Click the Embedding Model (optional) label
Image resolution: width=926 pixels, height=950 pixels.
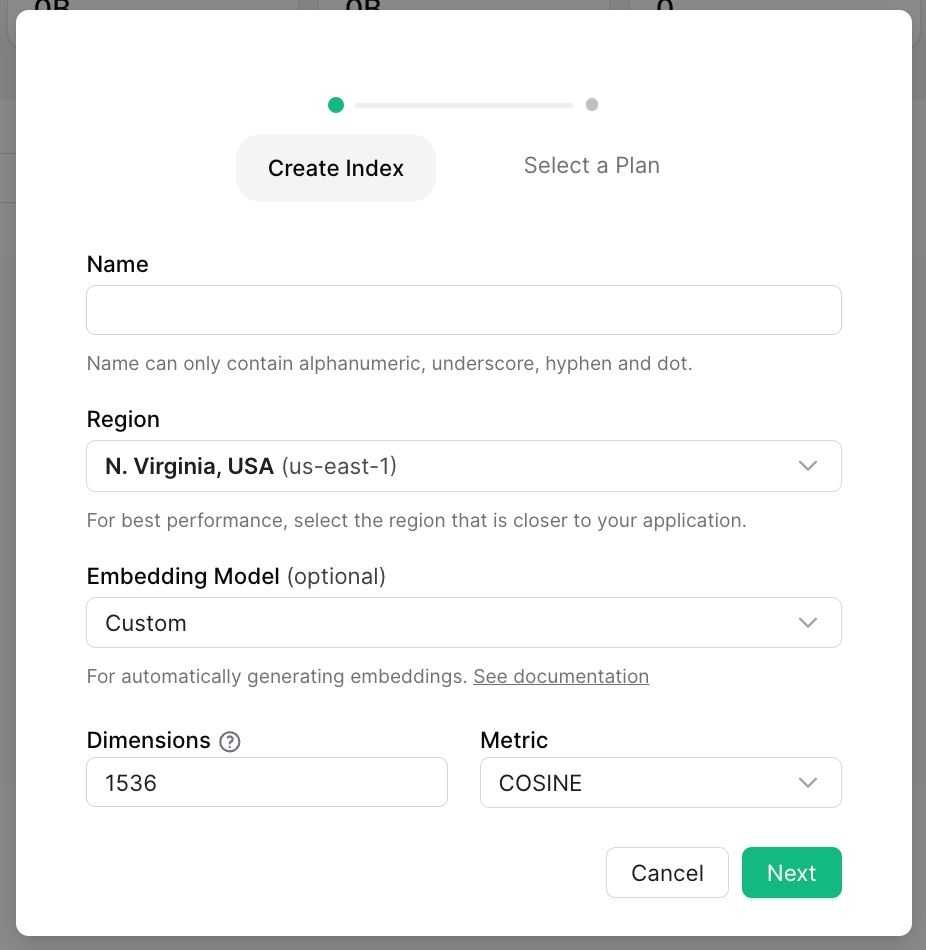(x=236, y=577)
